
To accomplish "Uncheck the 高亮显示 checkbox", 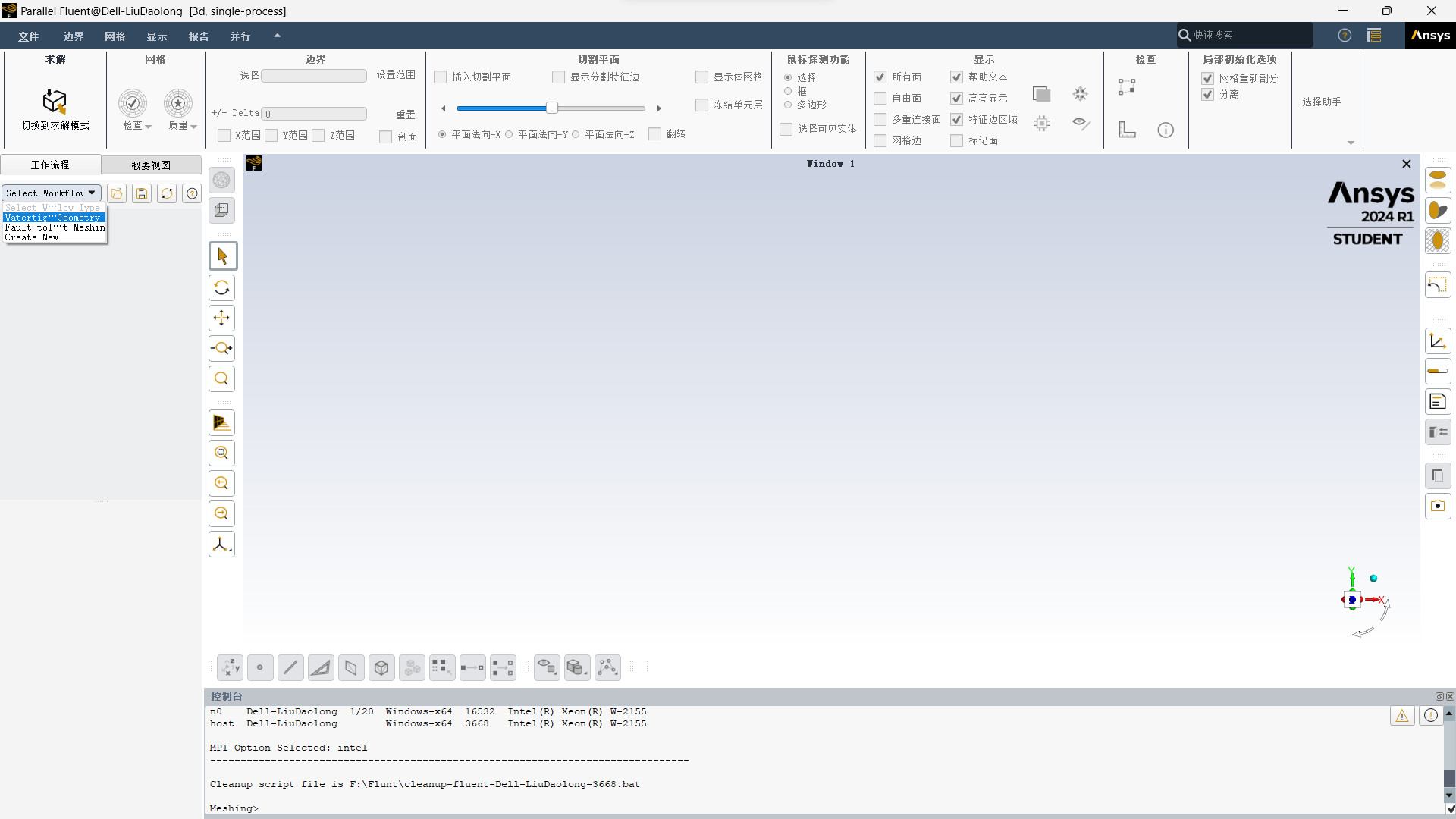I will (955, 98).
